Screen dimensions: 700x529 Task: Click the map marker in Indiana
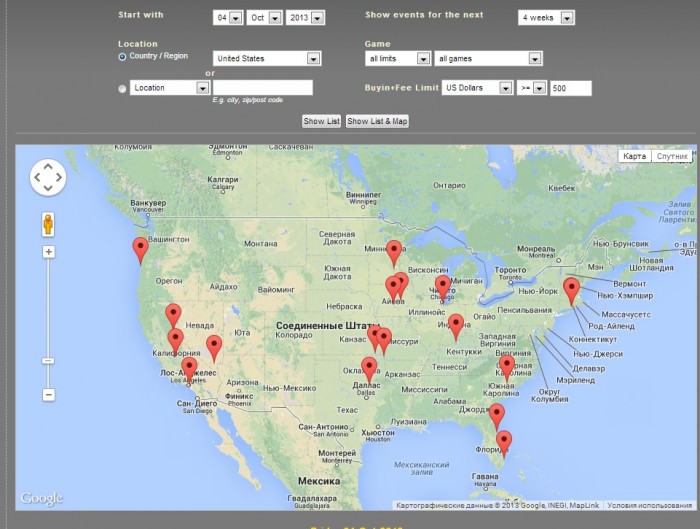point(456,327)
